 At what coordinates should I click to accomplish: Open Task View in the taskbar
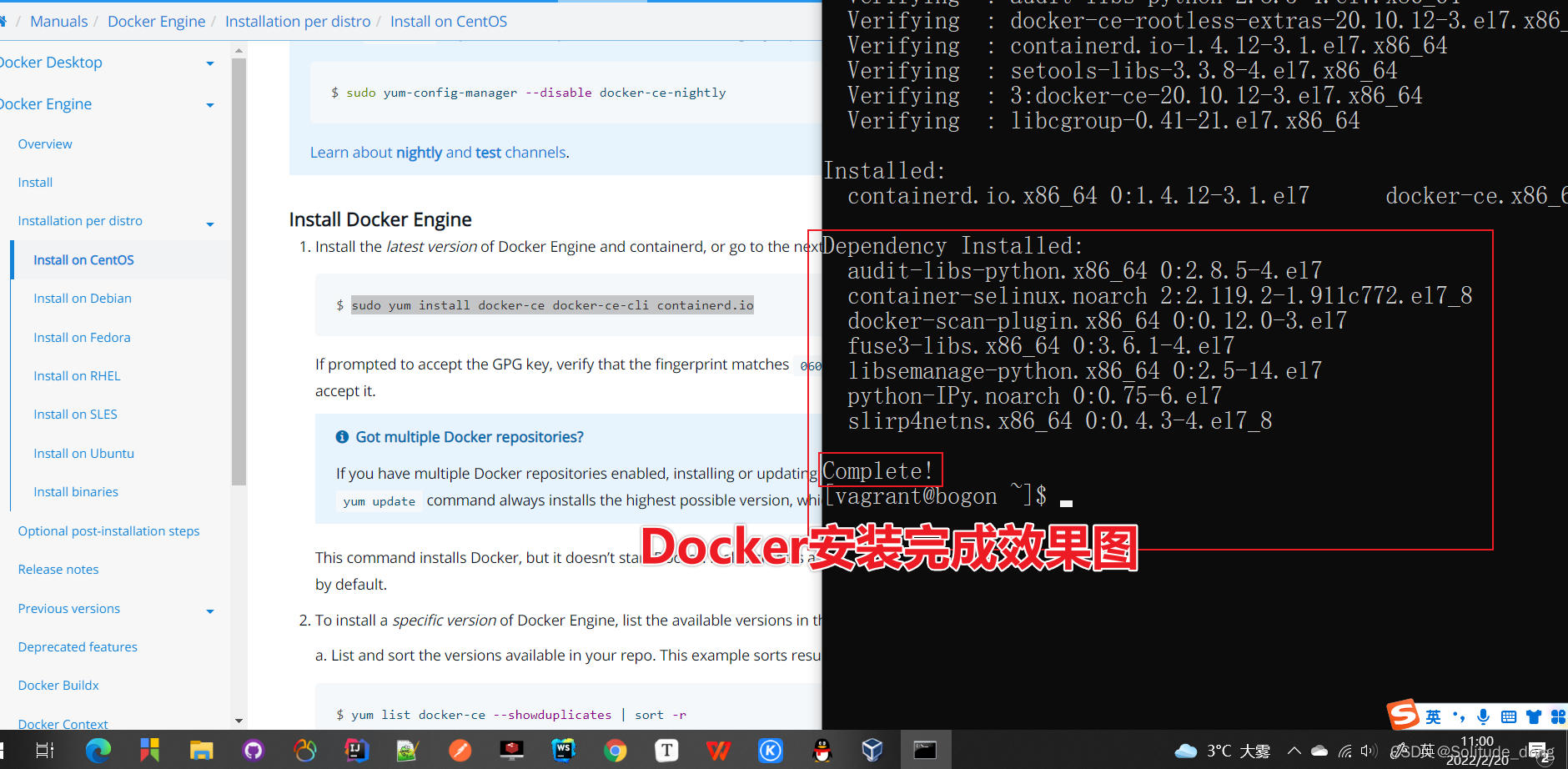point(45,751)
